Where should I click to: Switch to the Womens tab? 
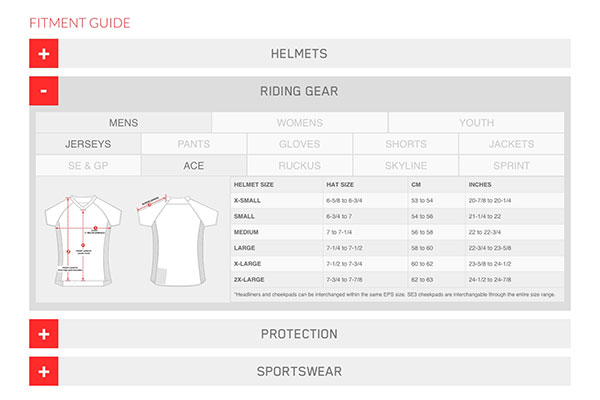pyautogui.click(x=299, y=123)
